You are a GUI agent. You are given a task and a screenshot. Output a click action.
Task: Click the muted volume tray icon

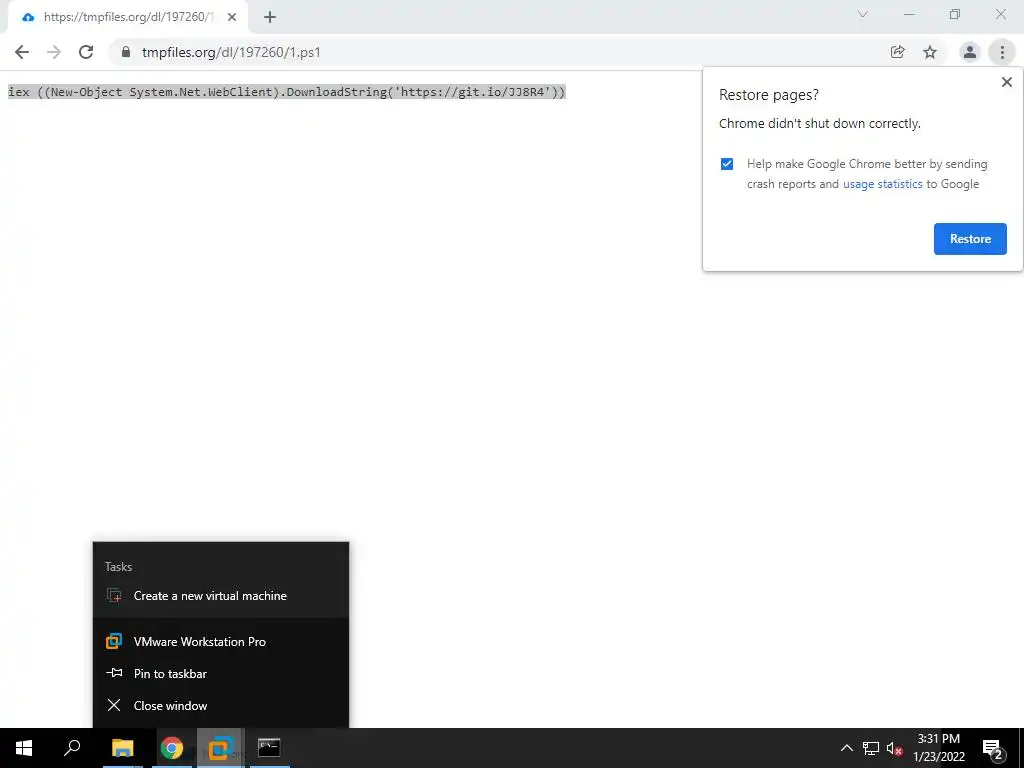tap(894, 748)
